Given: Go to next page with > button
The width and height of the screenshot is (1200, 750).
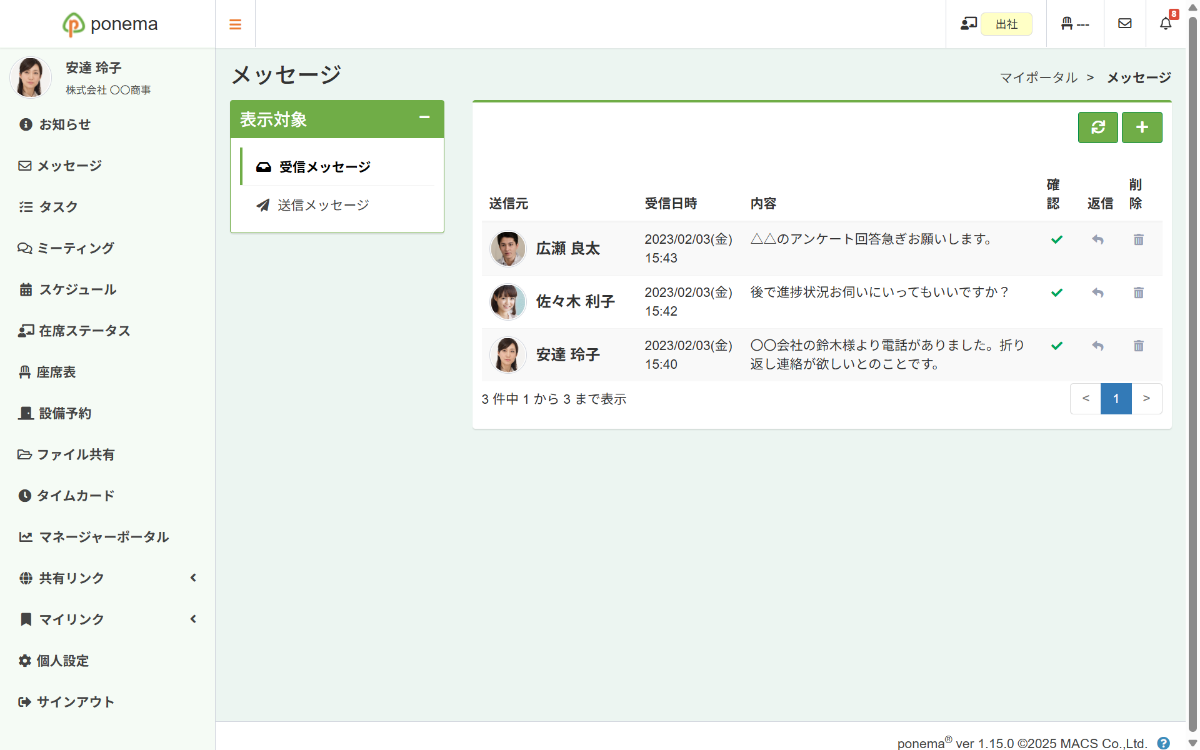Looking at the screenshot, I should 1147,398.
